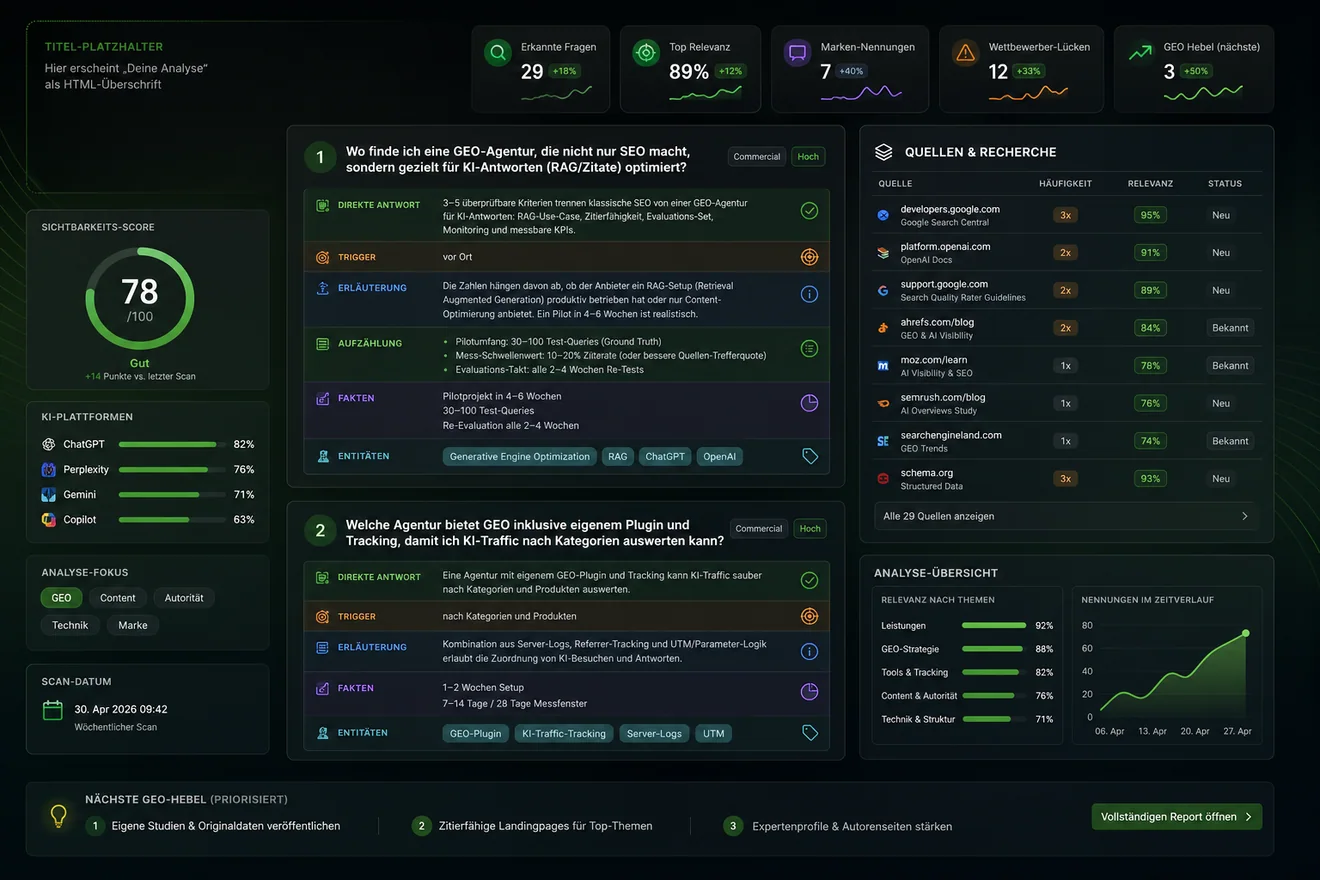Select the Technik focus chip

pos(70,625)
